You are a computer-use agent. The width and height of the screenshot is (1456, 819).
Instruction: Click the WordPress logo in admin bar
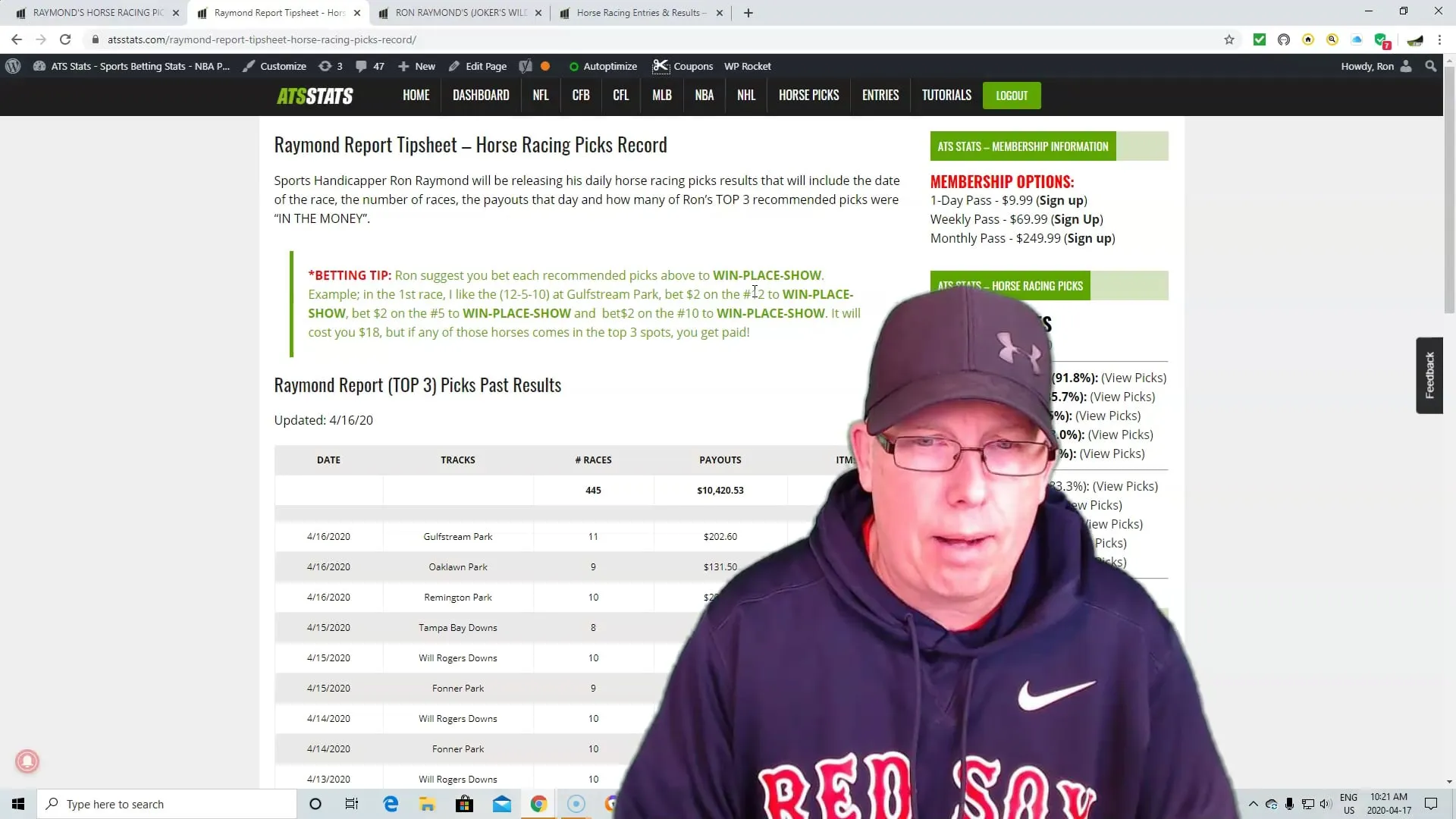pyautogui.click(x=13, y=66)
